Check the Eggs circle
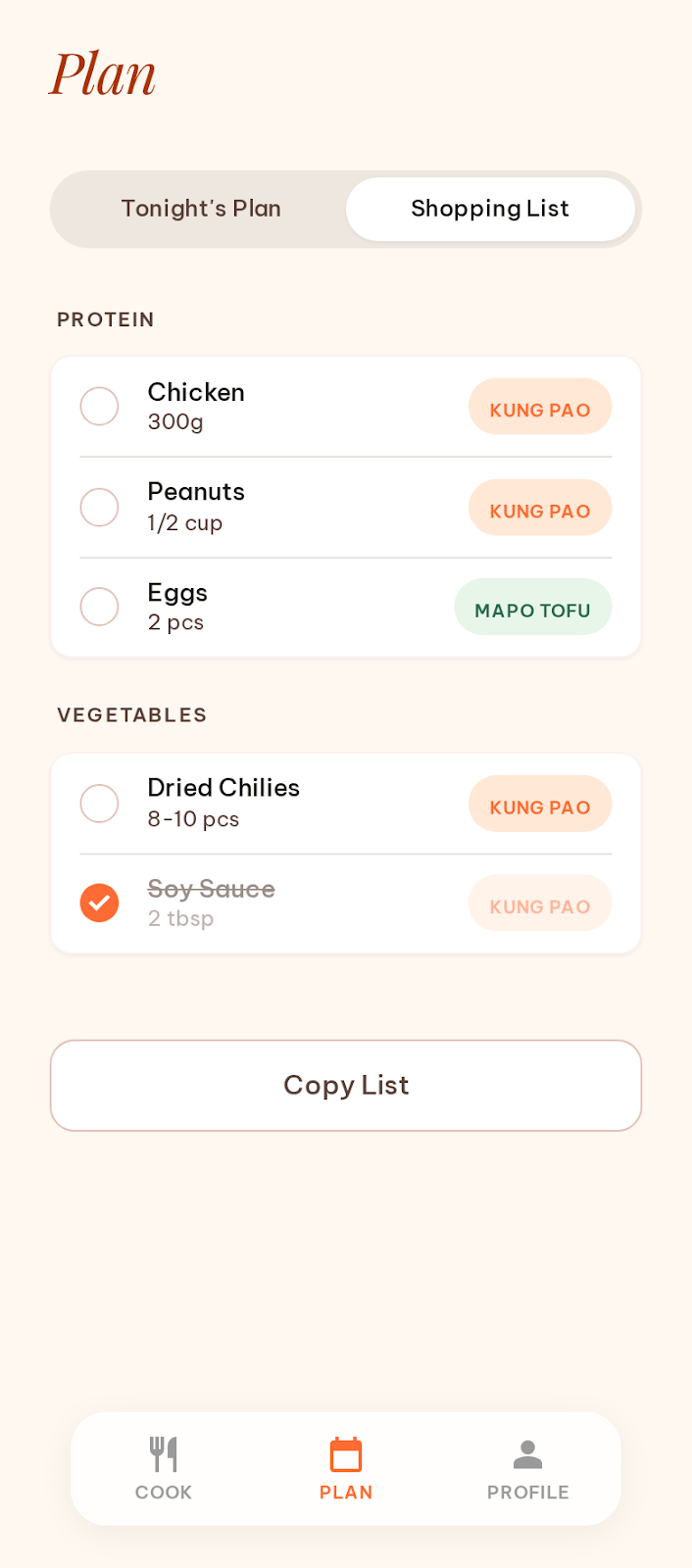692x1568 pixels. click(x=99, y=606)
